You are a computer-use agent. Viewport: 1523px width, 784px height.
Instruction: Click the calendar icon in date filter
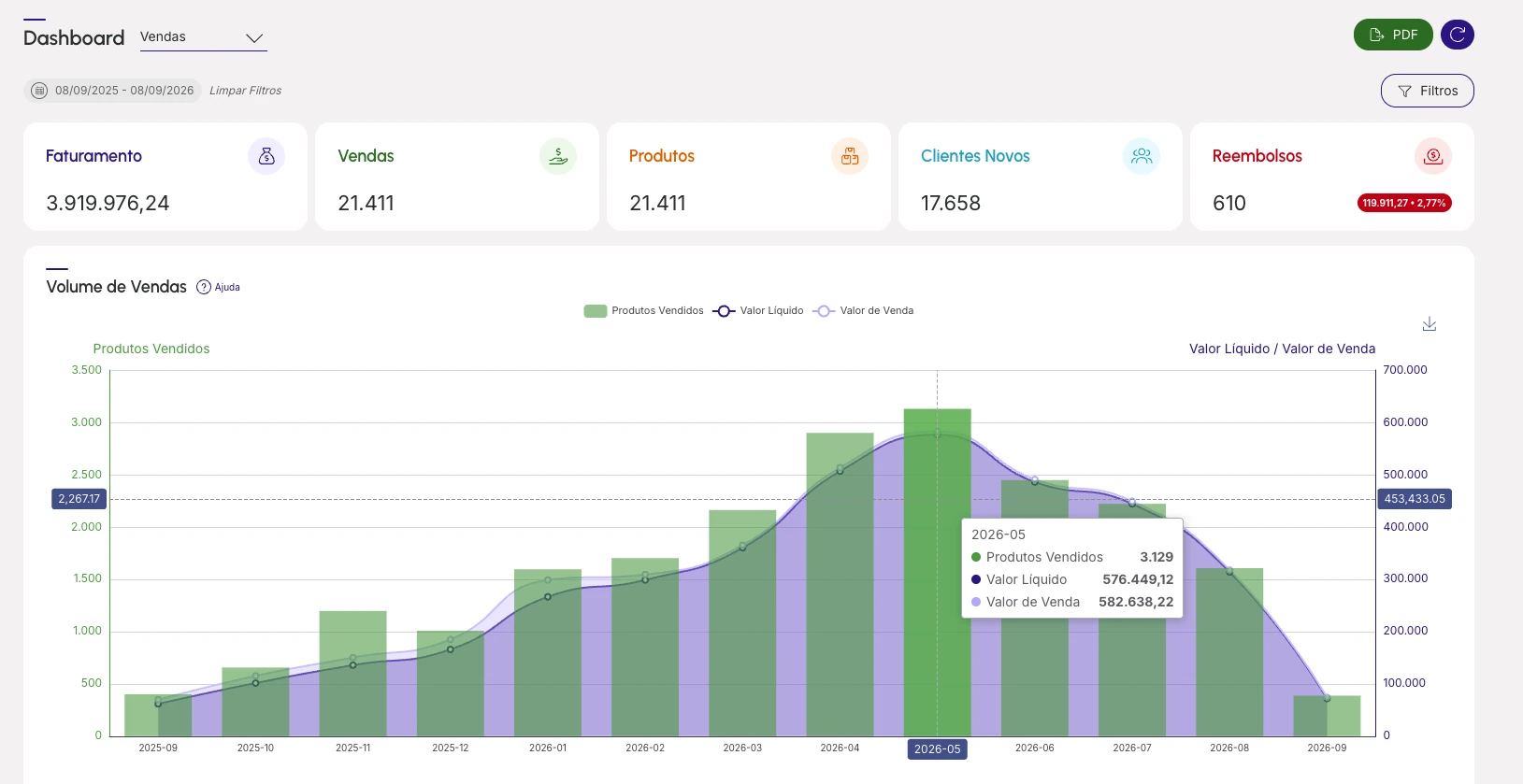click(39, 91)
